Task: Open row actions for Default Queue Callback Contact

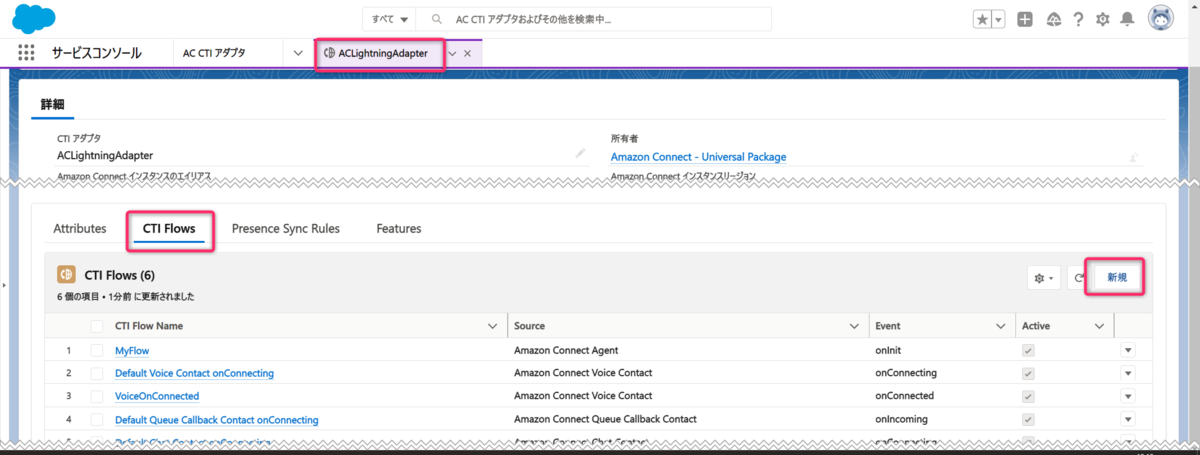Action: 1129,420
